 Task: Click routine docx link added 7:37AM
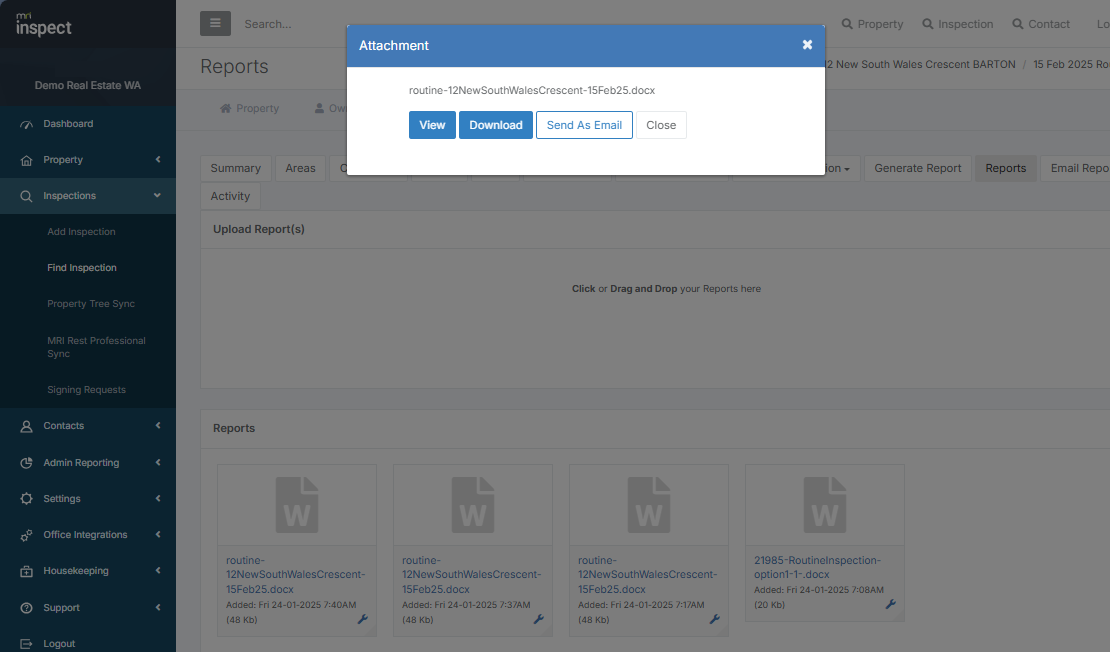coord(471,574)
